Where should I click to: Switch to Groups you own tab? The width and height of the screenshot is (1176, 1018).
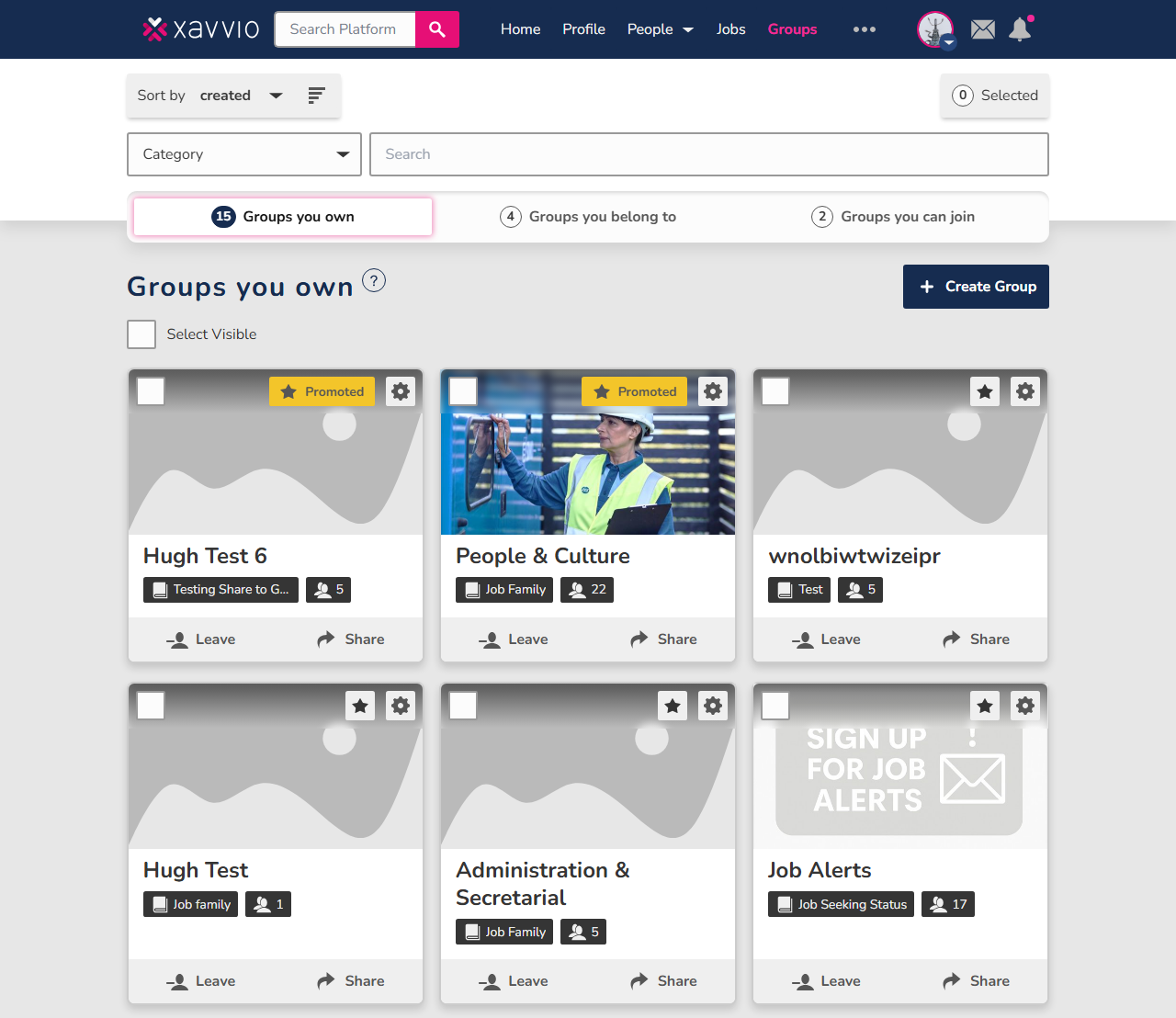tap(283, 217)
